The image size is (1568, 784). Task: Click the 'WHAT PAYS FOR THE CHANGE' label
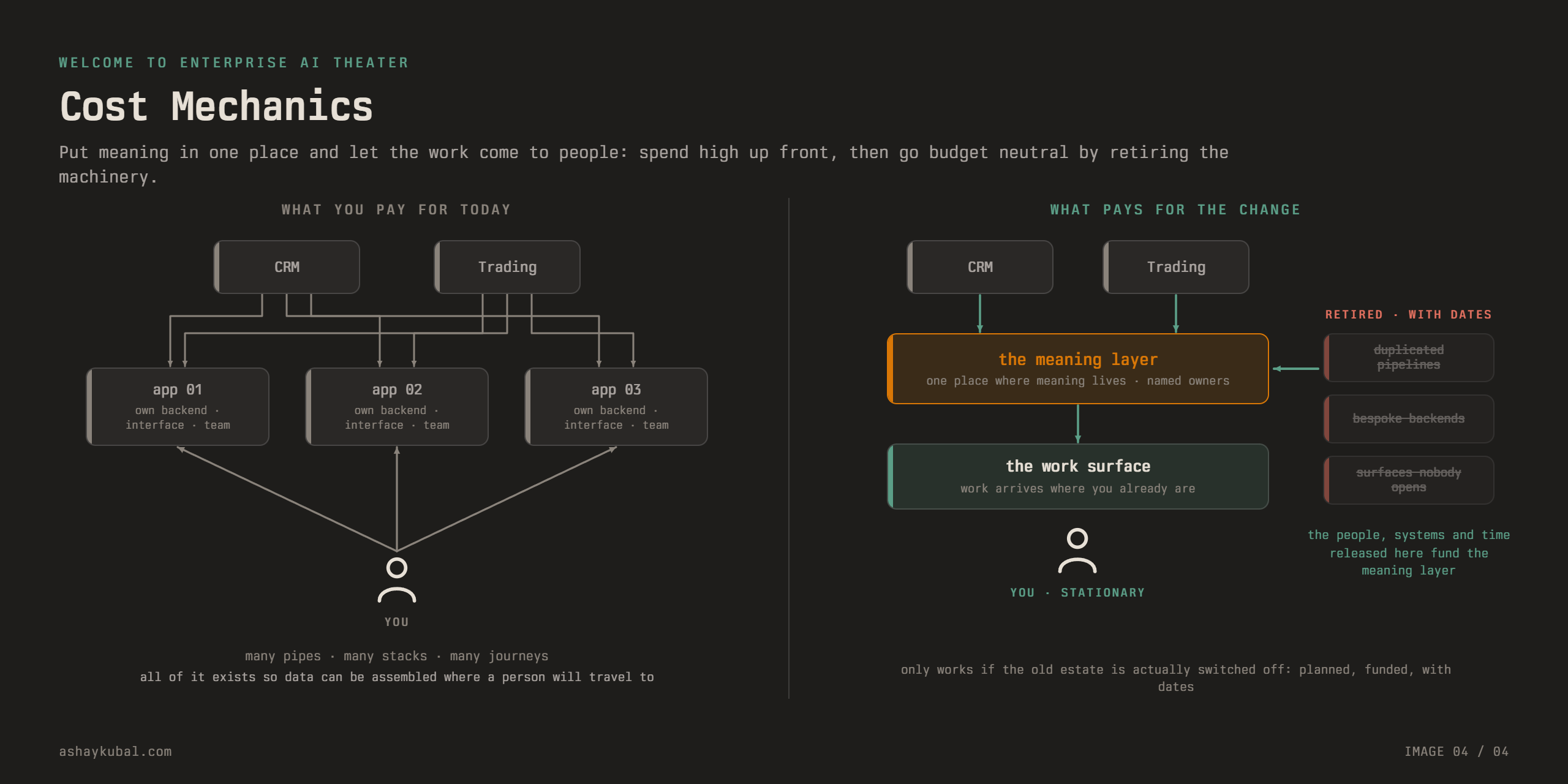(1175, 209)
